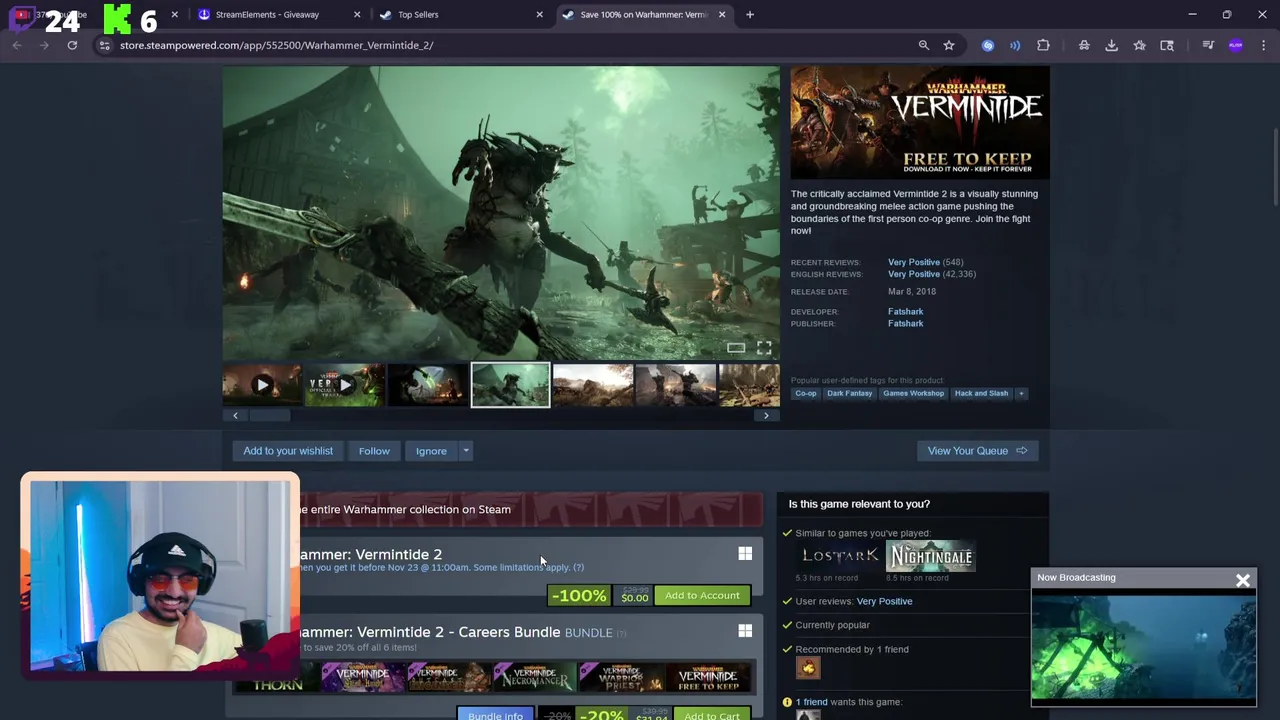The height and width of the screenshot is (720, 1280).
Task: Click the browser back arrow
Action: pyautogui.click(x=17, y=45)
